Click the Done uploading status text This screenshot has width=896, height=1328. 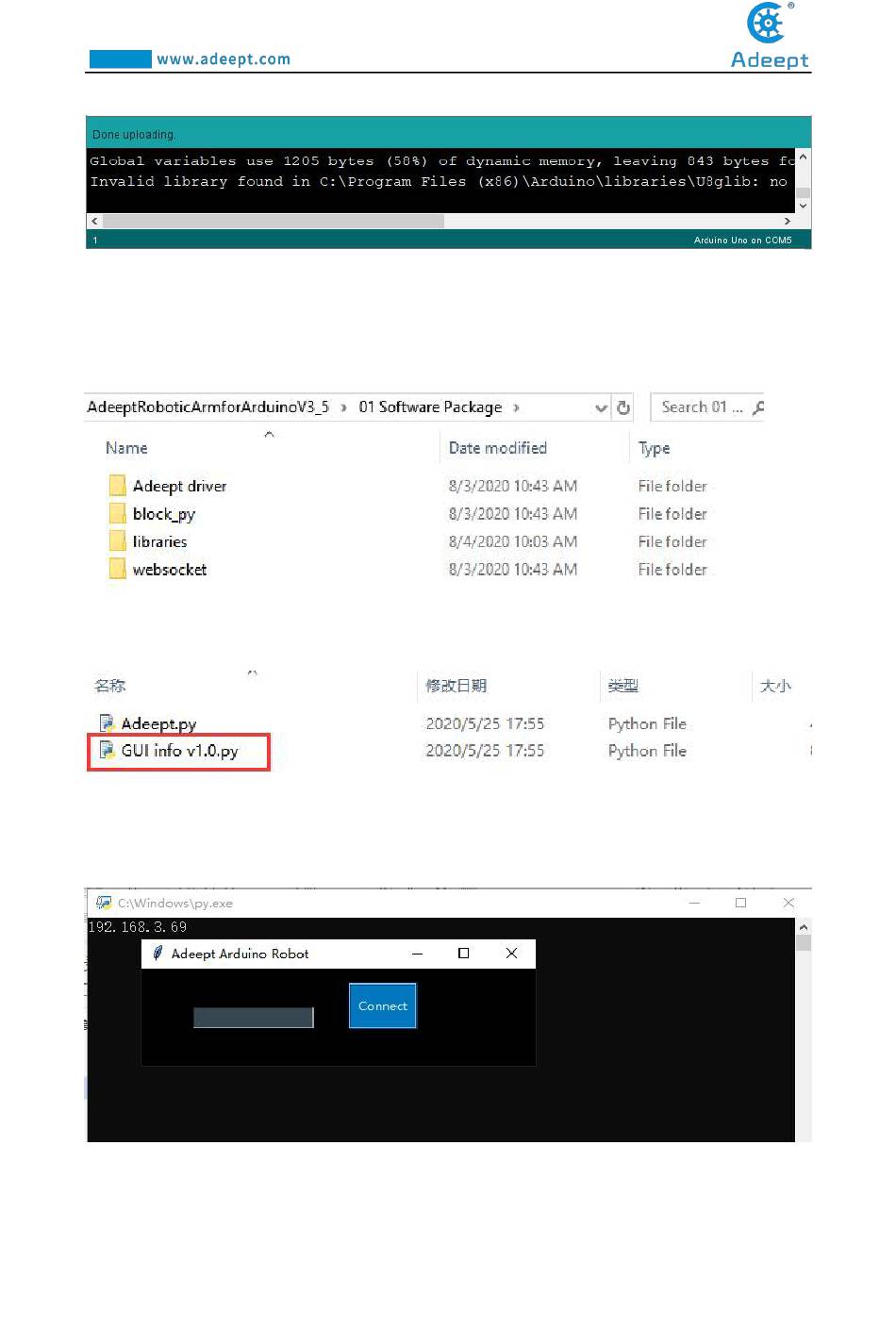click(x=134, y=135)
